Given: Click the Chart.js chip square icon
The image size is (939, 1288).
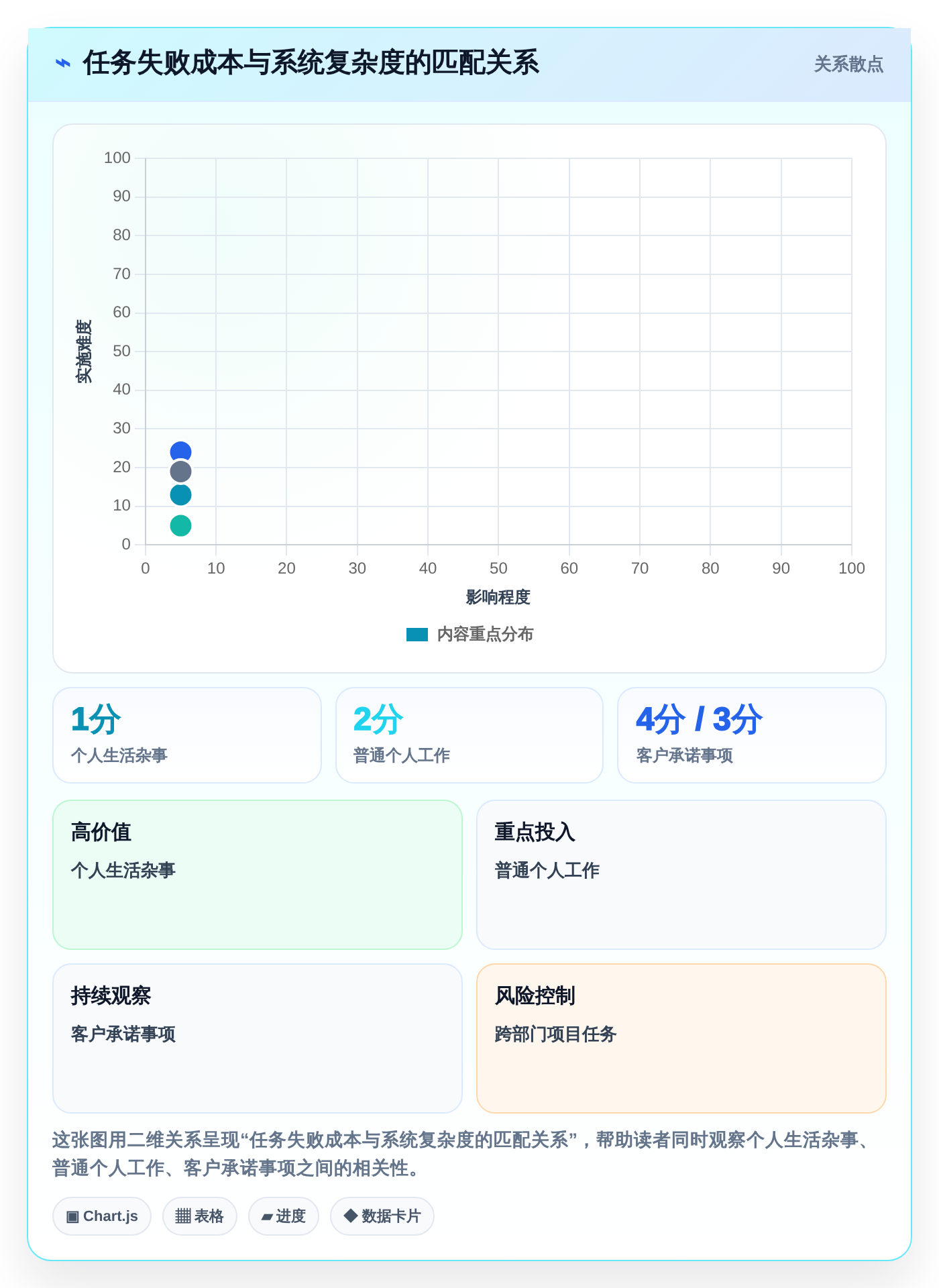Looking at the screenshot, I should coord(72,1217).
